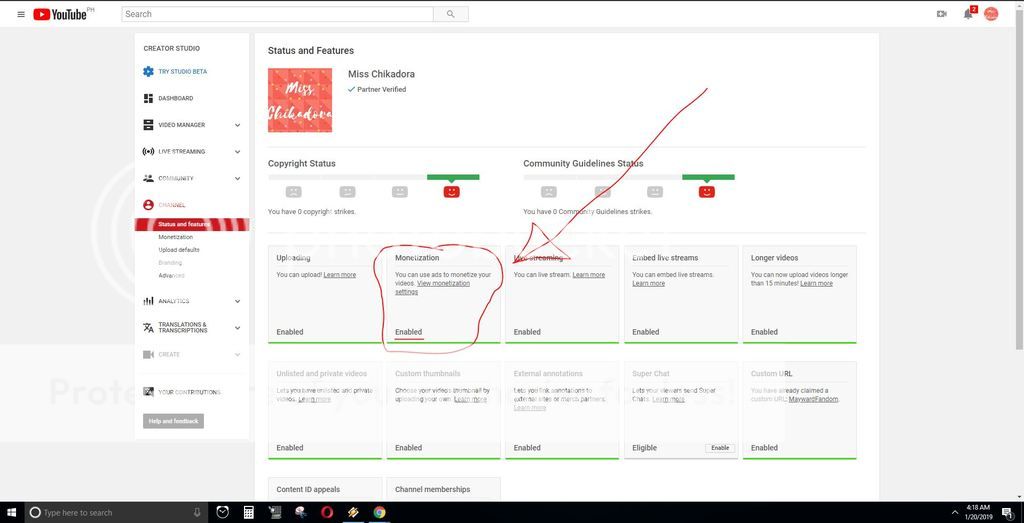Click inside the YouTube search field
The width and height of the screenshot is (1024, 523).
point(277,14)
